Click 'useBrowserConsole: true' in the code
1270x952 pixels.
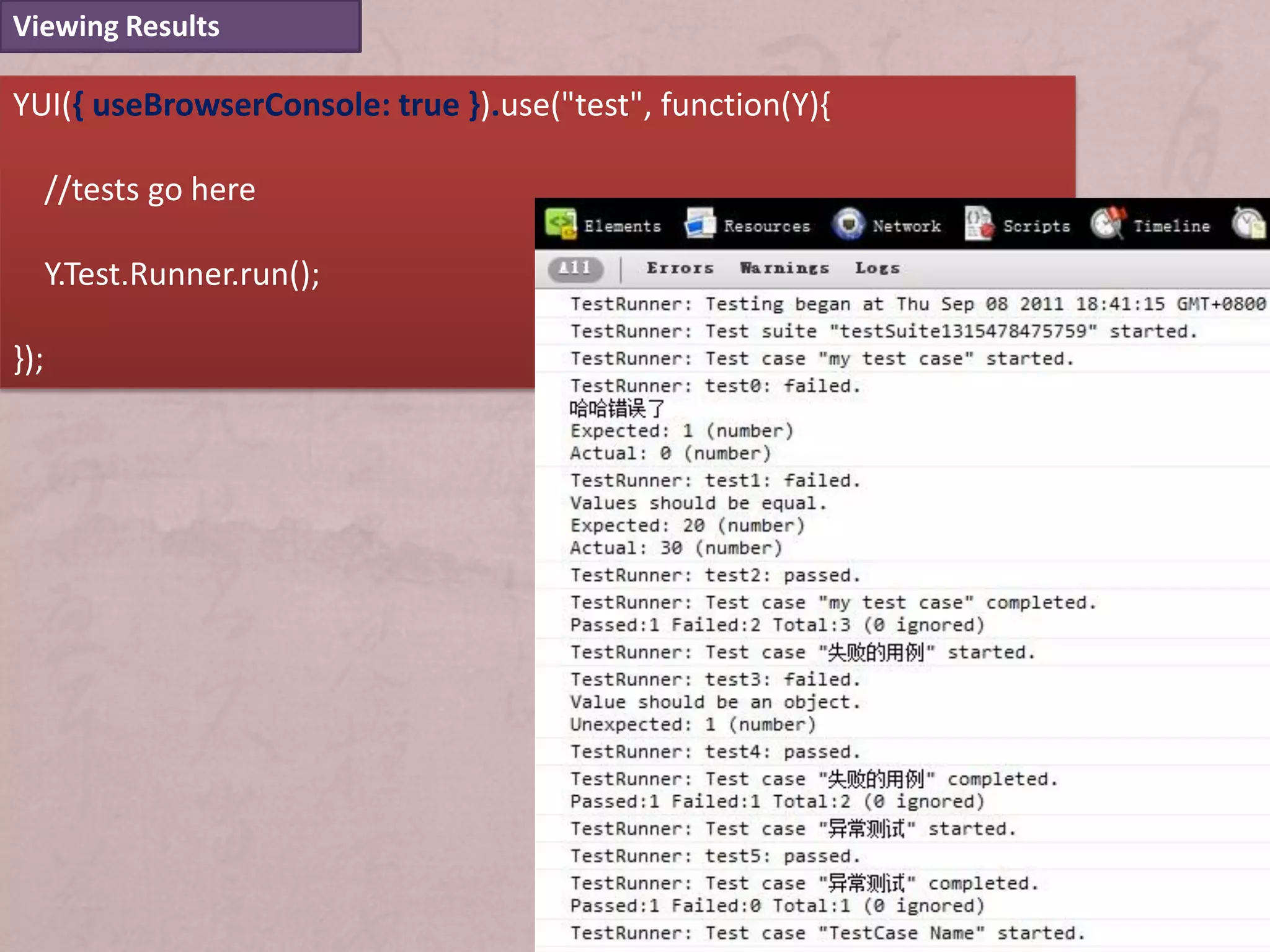(x=276, y=105)
